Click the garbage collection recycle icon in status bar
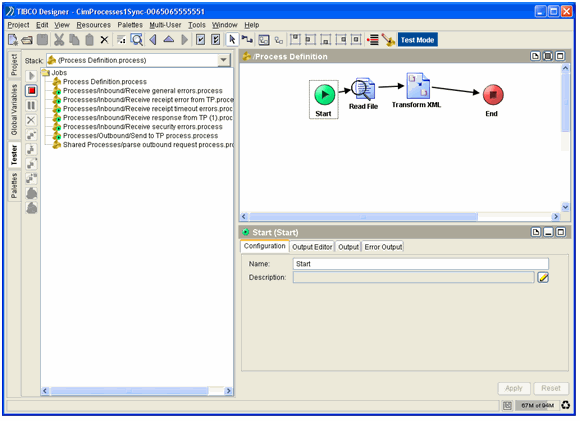Screen dimensions: 580x421 tap(566, 405)
